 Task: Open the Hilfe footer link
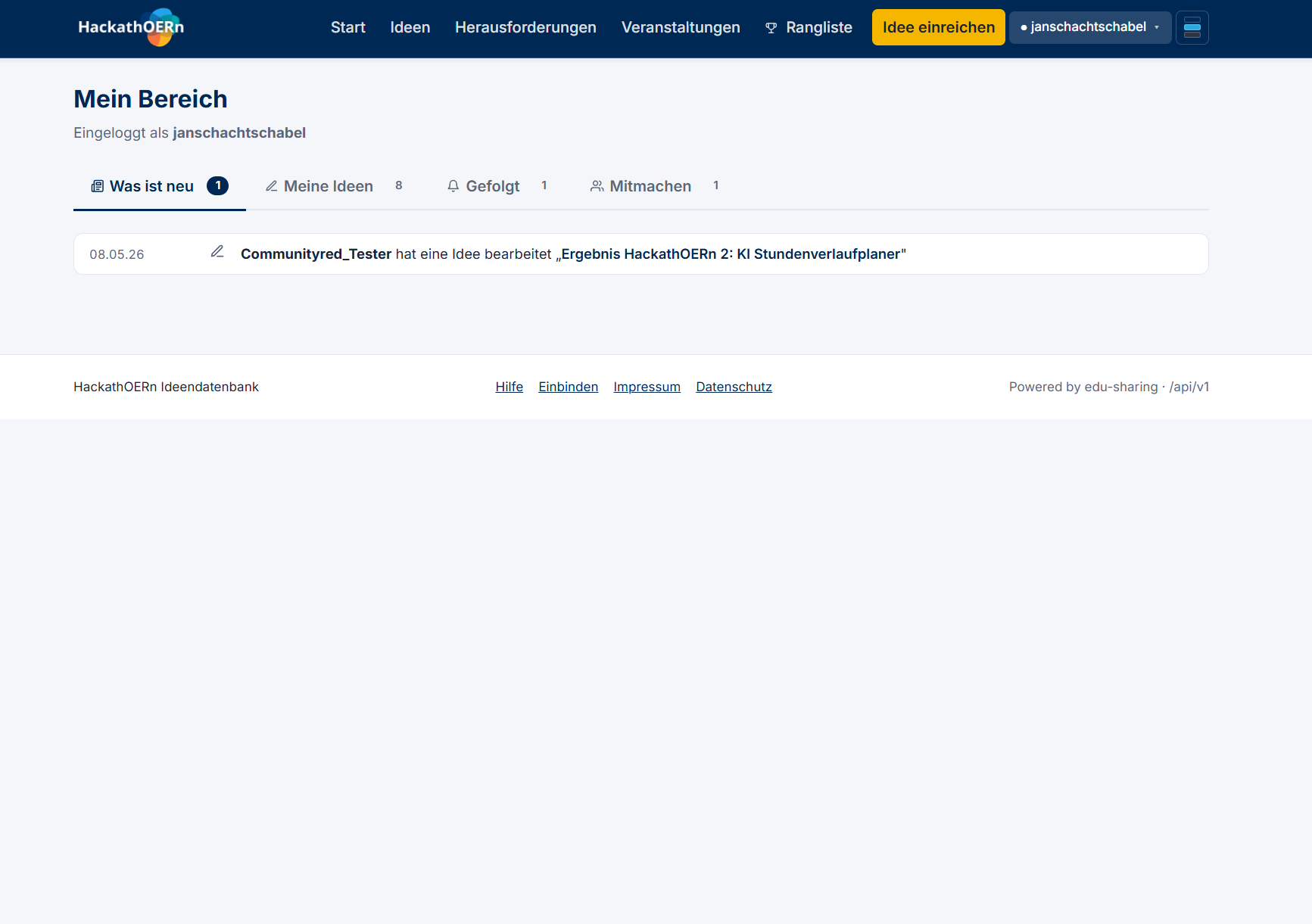[x=510, y=387]
